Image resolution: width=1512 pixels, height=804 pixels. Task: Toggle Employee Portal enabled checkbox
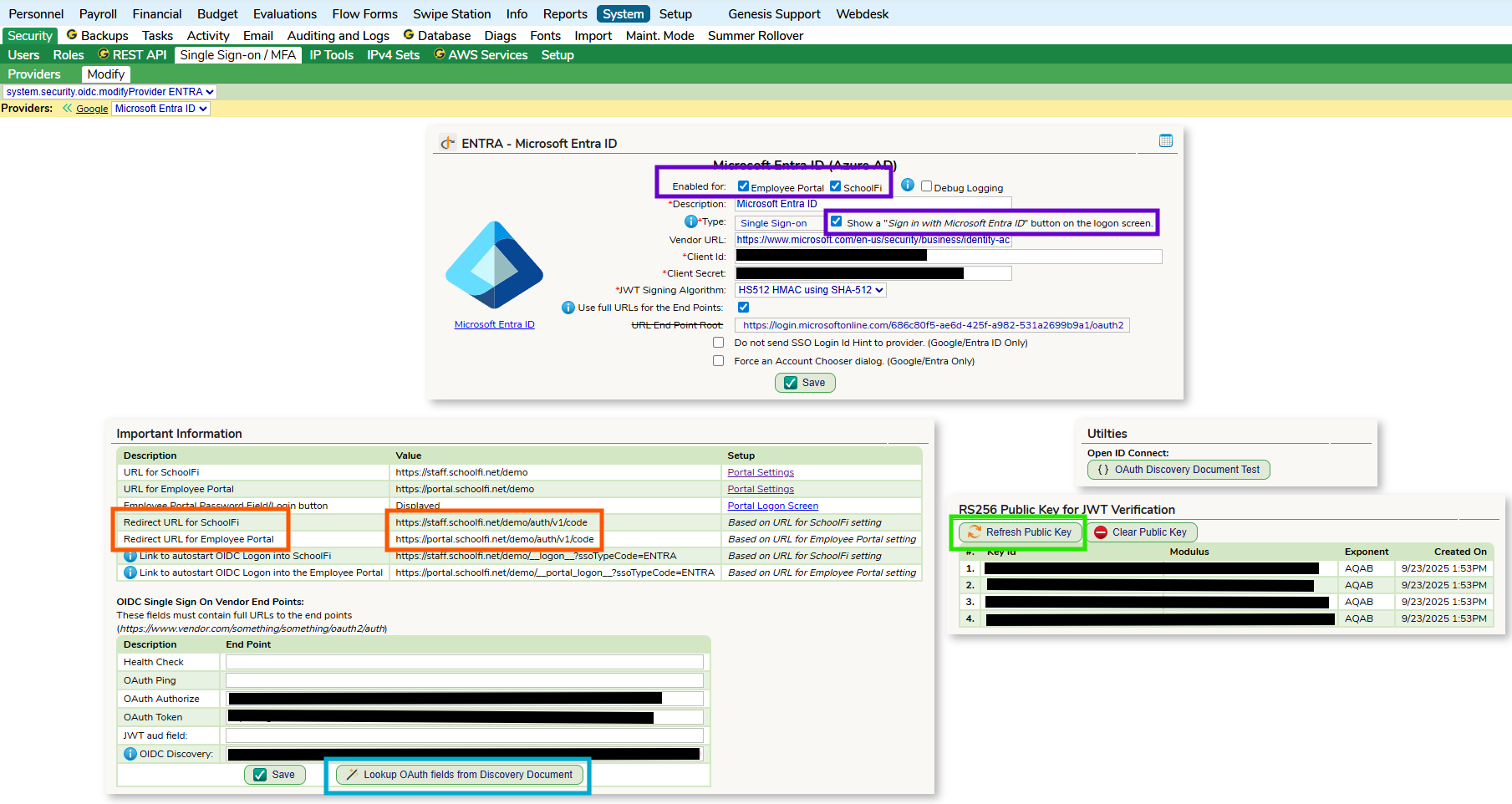(x=743, y=186)
